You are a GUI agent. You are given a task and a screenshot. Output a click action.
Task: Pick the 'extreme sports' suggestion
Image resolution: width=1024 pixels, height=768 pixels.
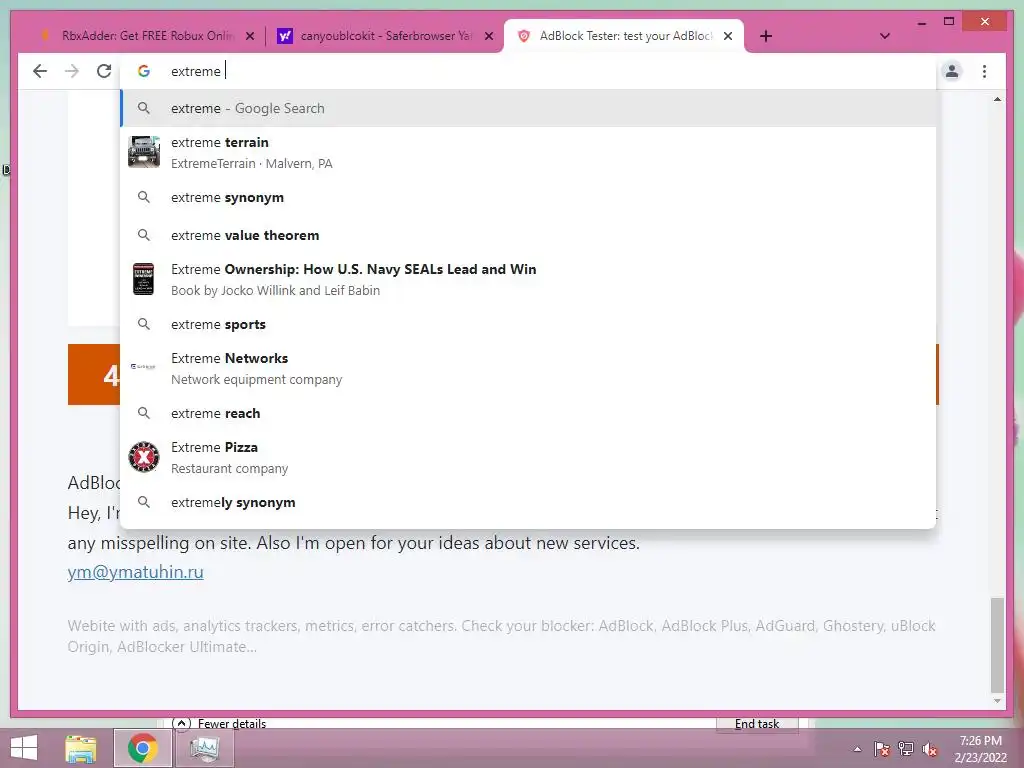click(x=528, y=325)
